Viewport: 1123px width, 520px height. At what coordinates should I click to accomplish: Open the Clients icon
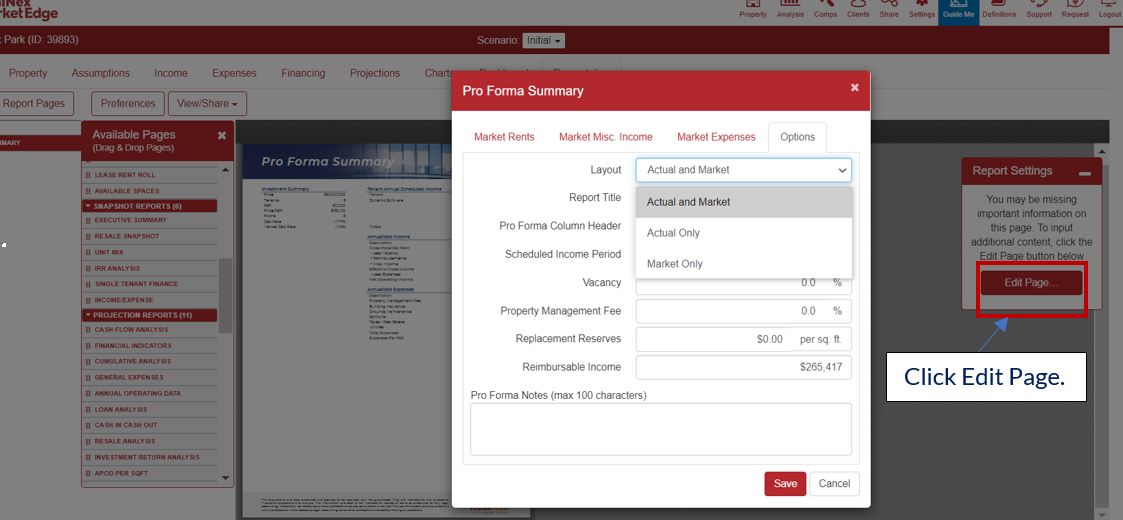858,9
